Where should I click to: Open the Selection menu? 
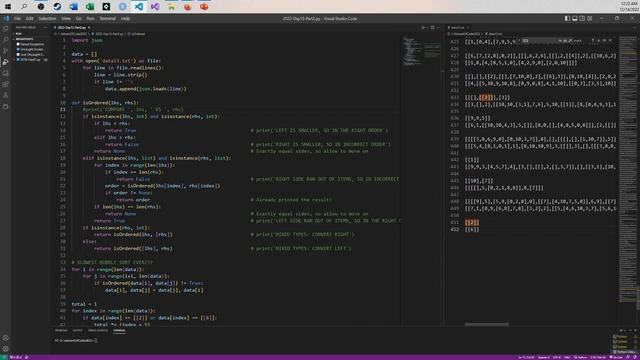[47, 18]
